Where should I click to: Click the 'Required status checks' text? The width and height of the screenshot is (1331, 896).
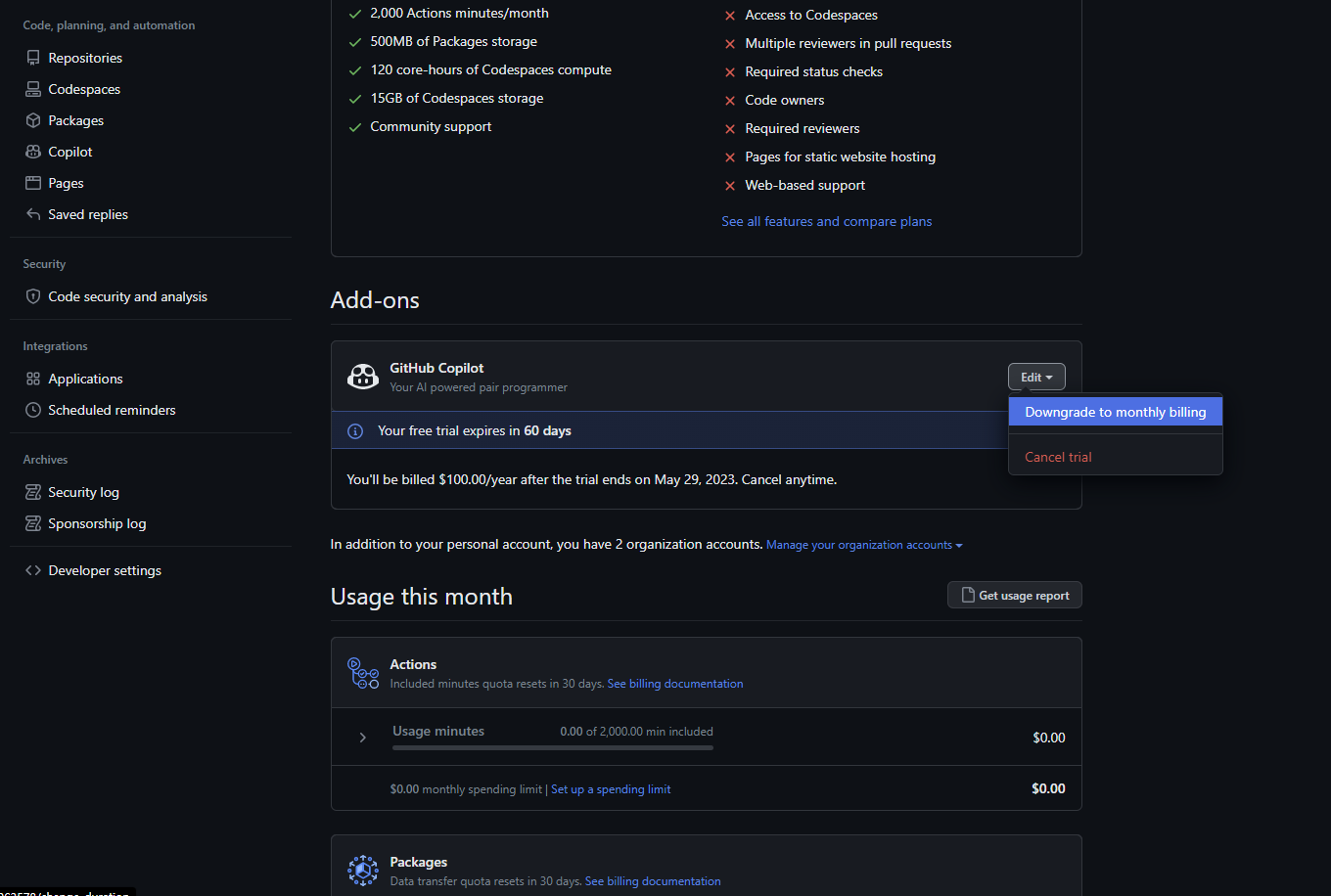coord(813,71)
